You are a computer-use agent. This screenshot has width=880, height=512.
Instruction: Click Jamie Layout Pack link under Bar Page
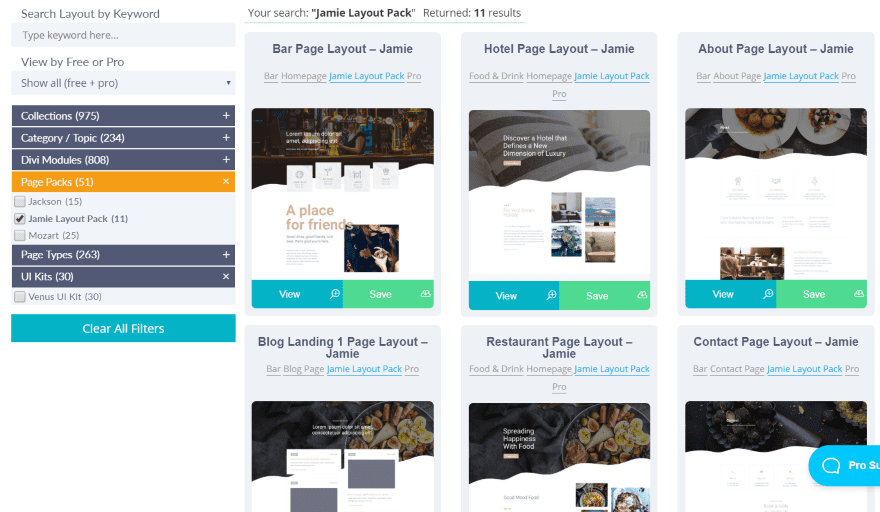tap(366, 76)
